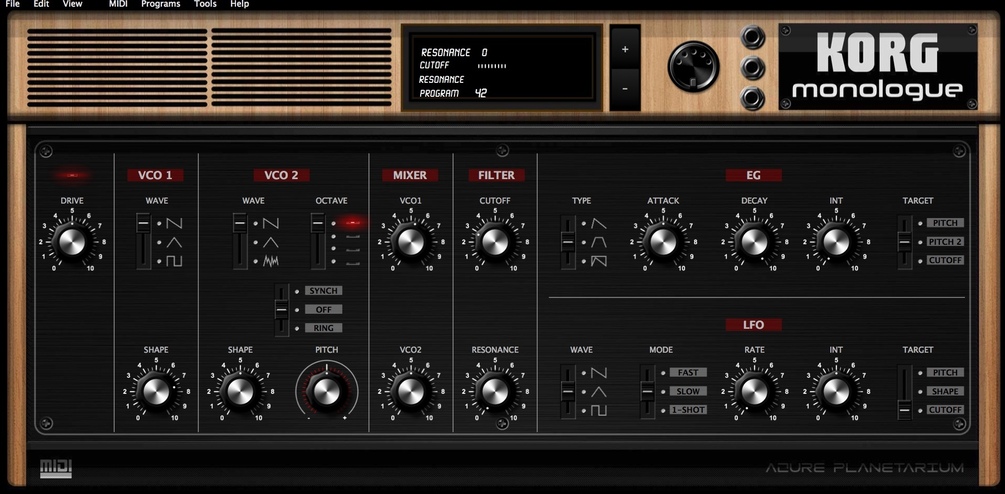Set LFO mode to SLOW

pos(688,391)
